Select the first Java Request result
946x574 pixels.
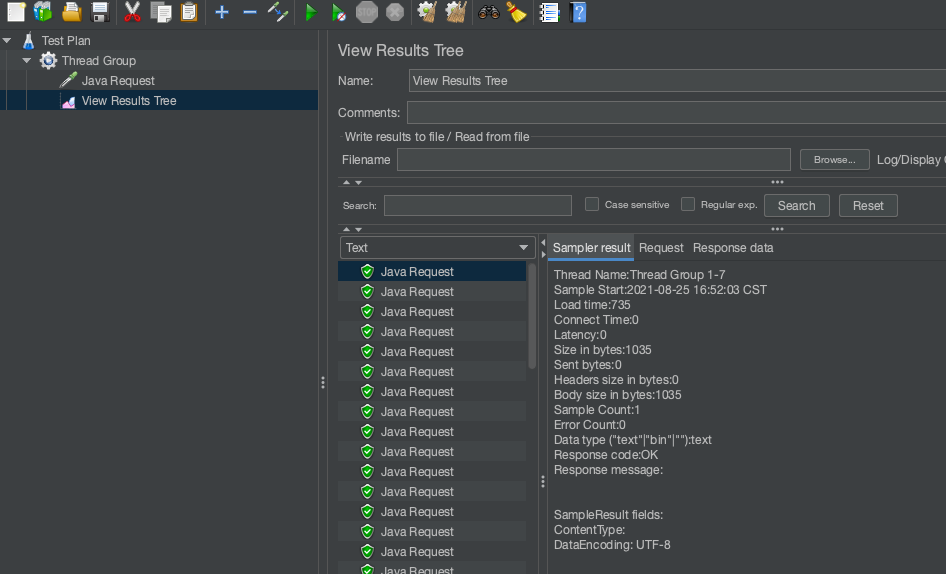point(432,272)
